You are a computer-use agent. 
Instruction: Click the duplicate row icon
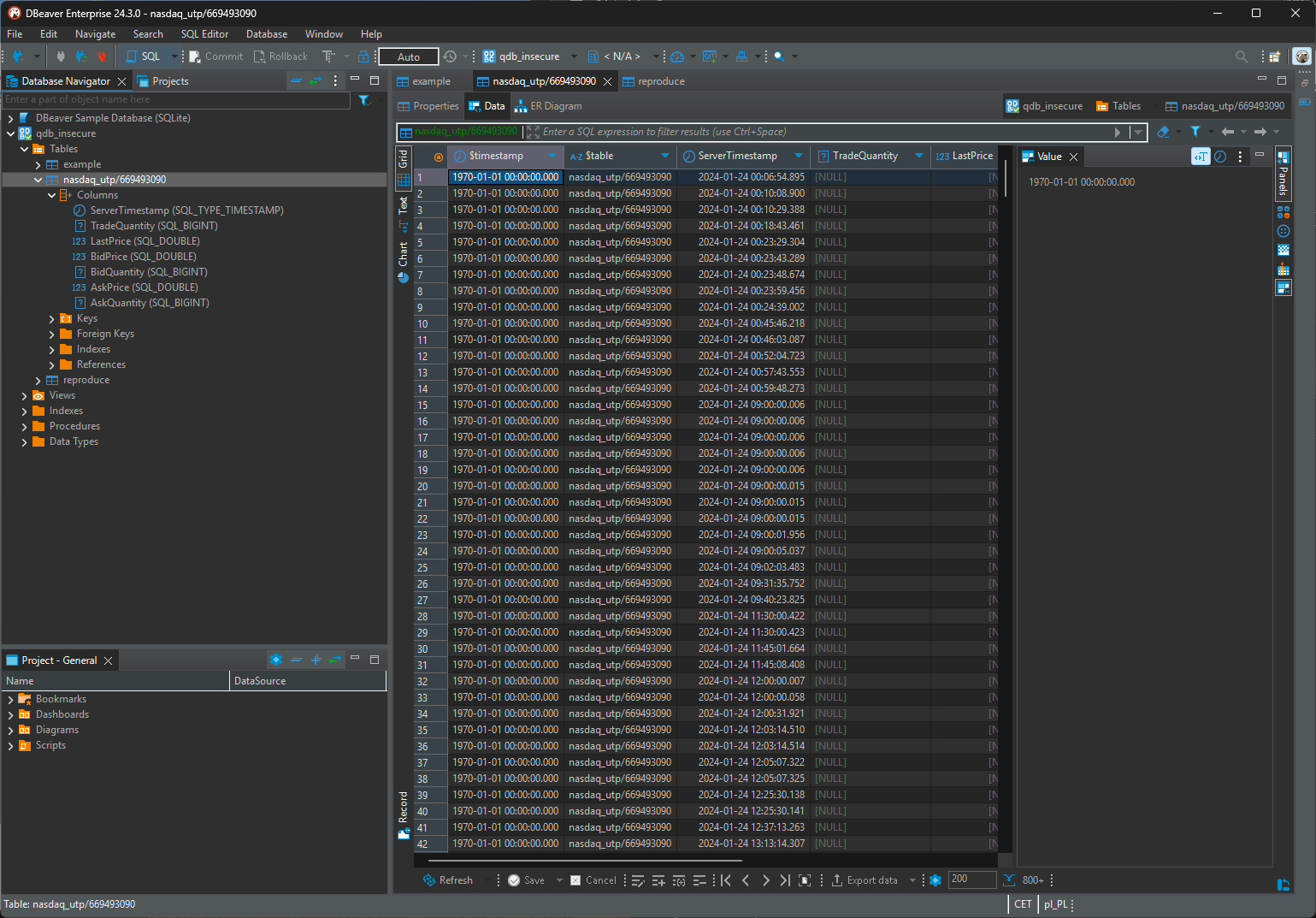[x=679, y=880]
